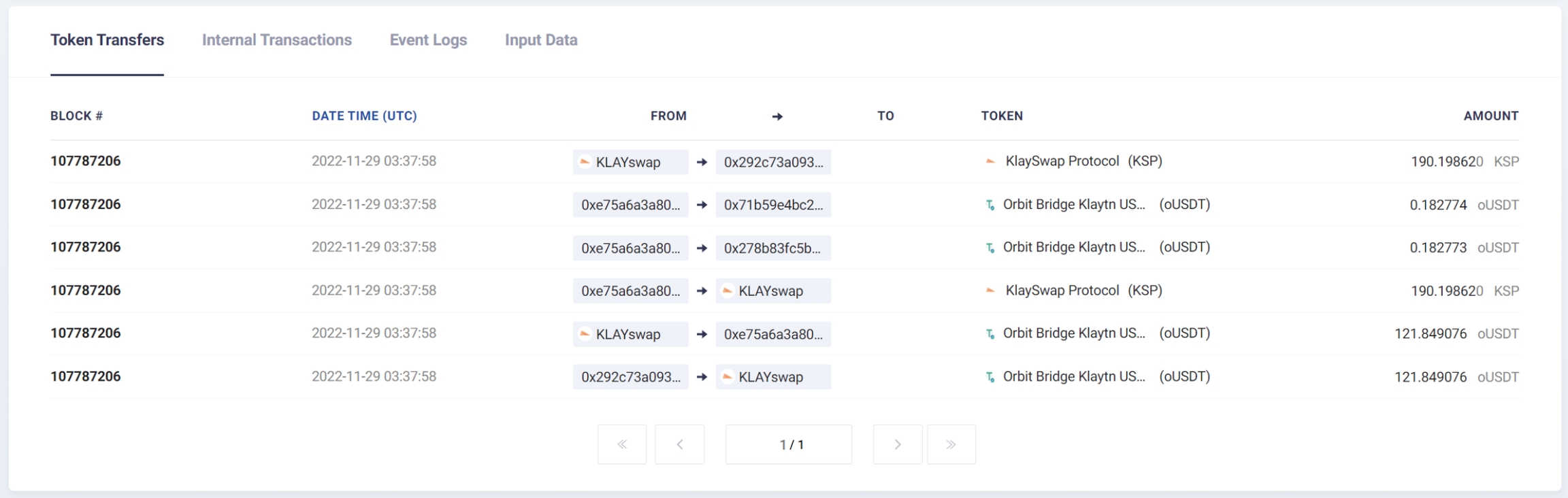Go to the previous page arrow

tap(679, 444)
